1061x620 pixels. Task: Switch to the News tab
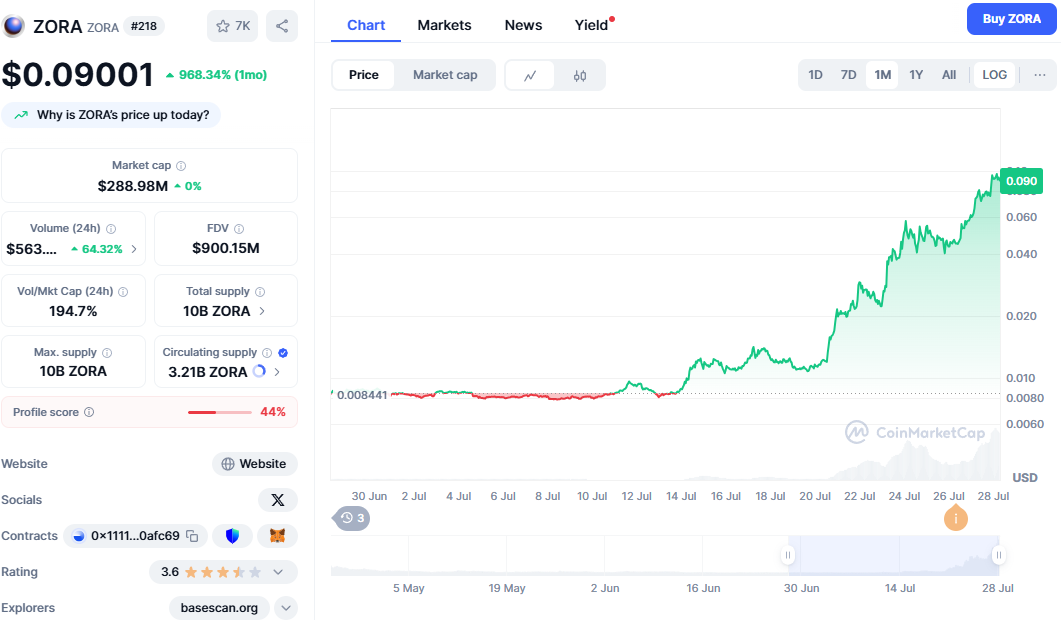point(523,25)
